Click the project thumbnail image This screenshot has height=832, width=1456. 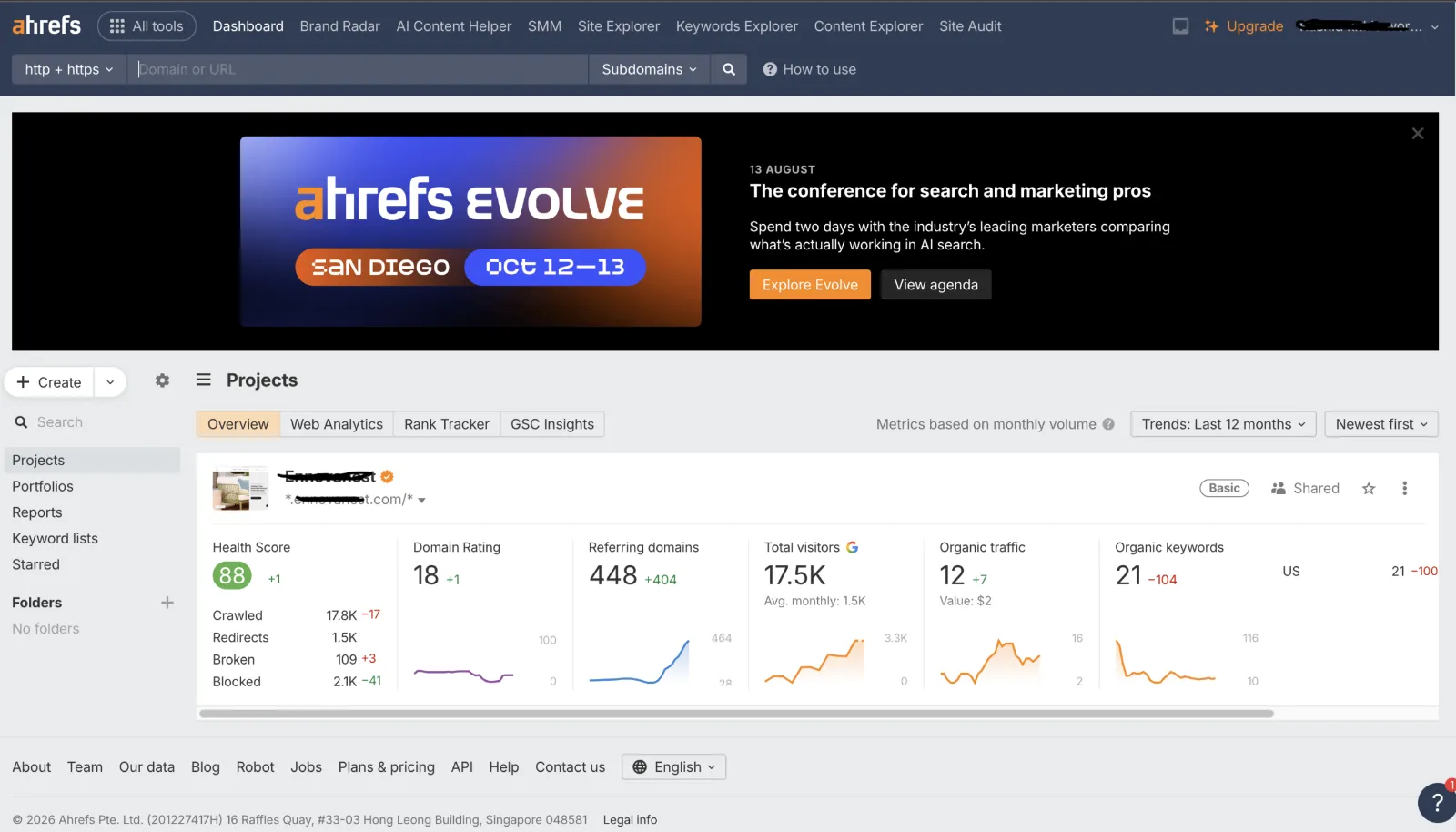click(x=240, y=489)
